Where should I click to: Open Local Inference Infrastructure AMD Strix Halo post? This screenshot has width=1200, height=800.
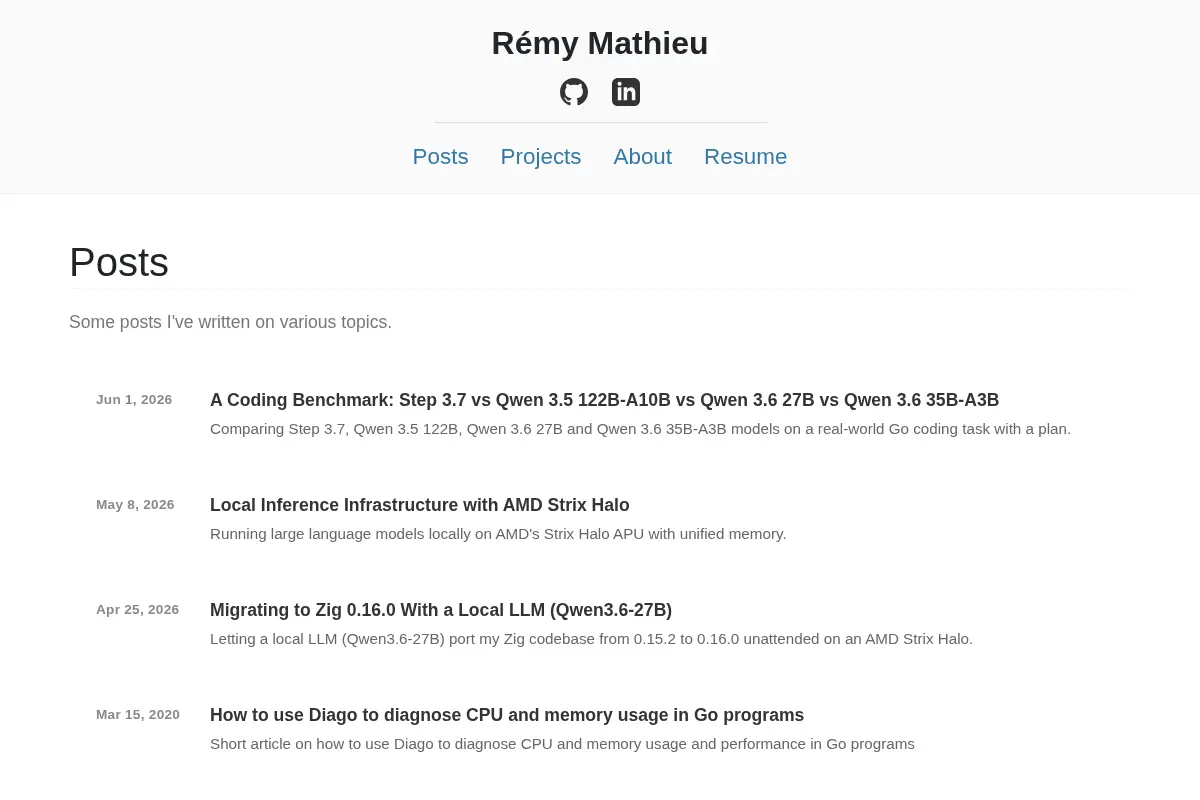tap(420, 505)
